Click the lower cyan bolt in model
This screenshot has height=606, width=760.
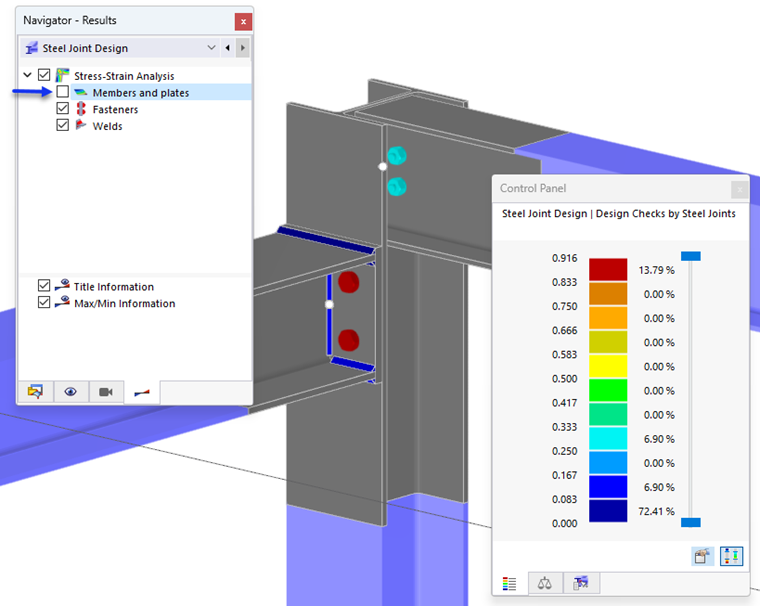point(396,187)
